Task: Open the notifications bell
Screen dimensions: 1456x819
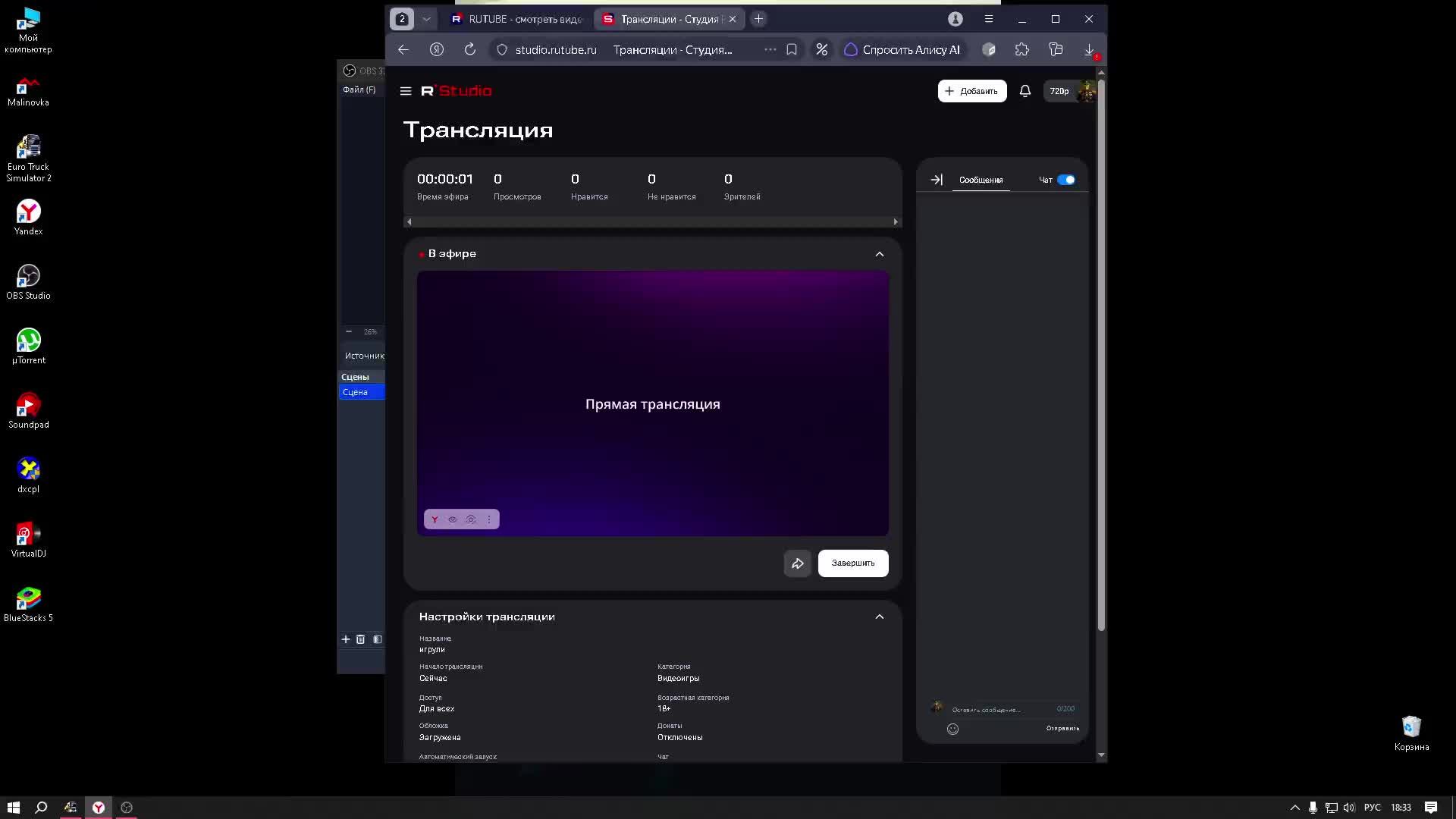Action: click(1025, 91)
